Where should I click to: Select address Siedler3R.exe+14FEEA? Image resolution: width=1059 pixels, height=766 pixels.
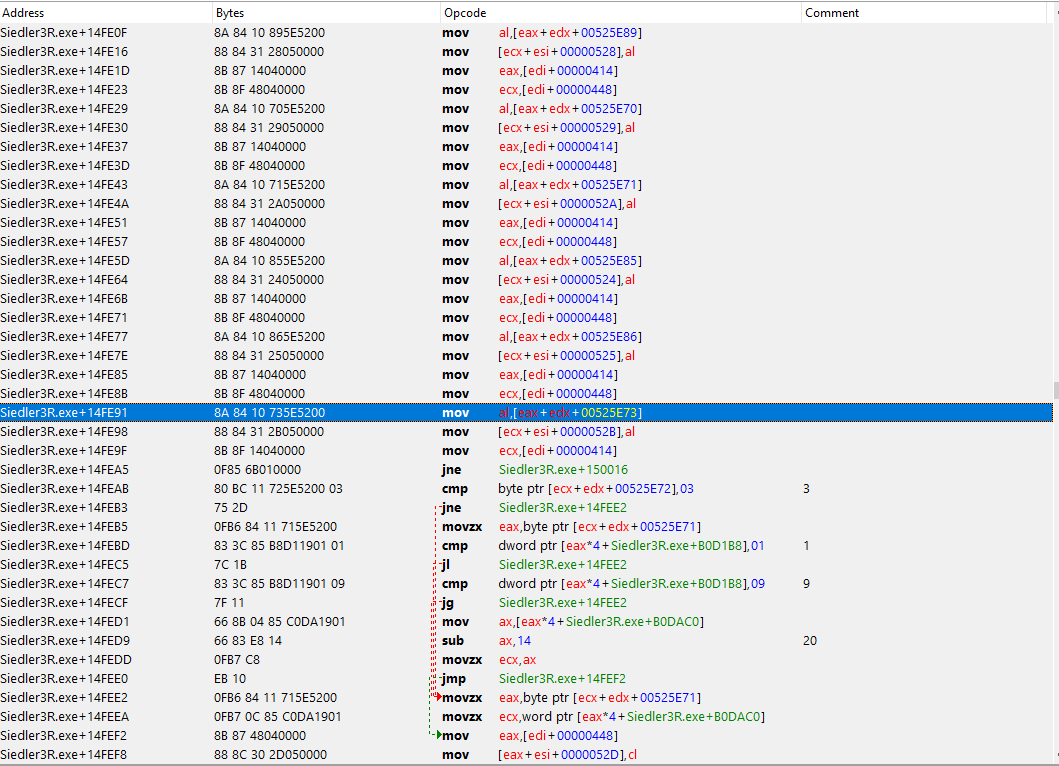65,717
